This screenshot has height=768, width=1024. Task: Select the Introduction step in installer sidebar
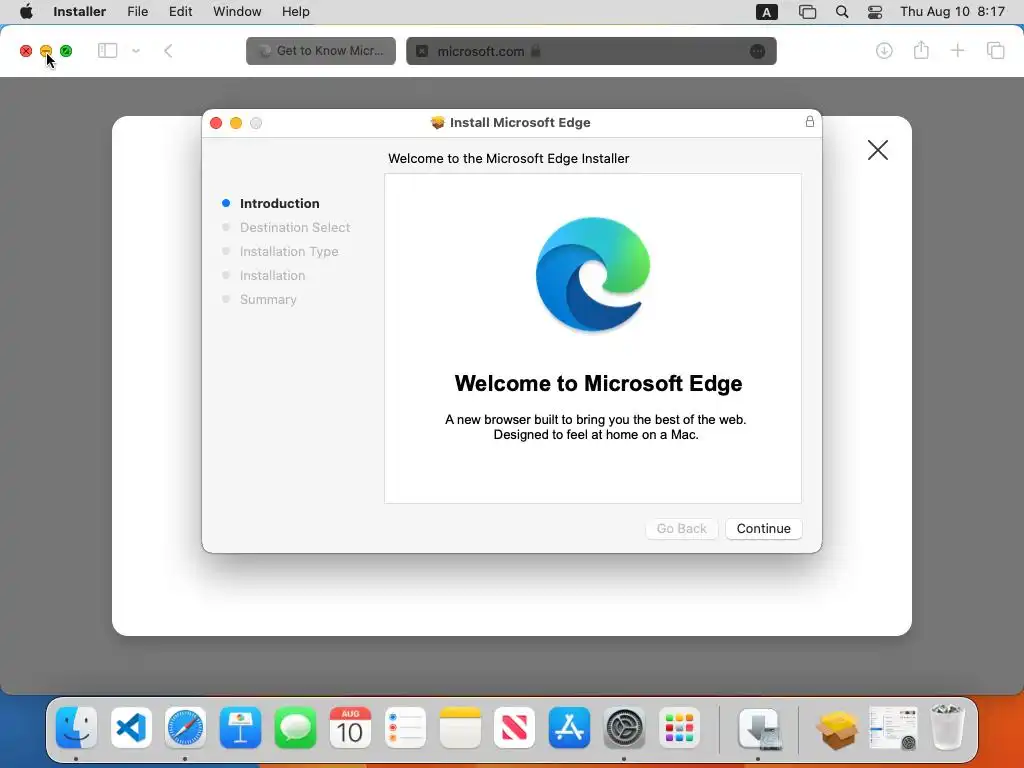280,203
